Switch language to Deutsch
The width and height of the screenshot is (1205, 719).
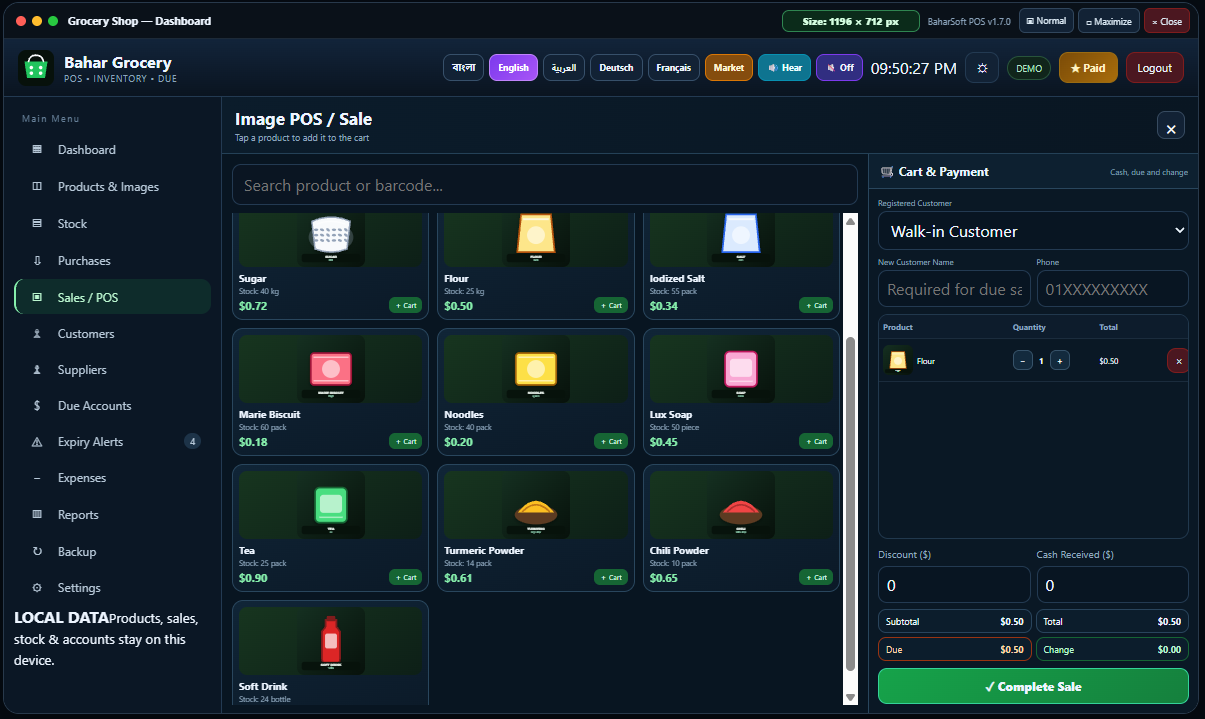(x=616, y=68)
